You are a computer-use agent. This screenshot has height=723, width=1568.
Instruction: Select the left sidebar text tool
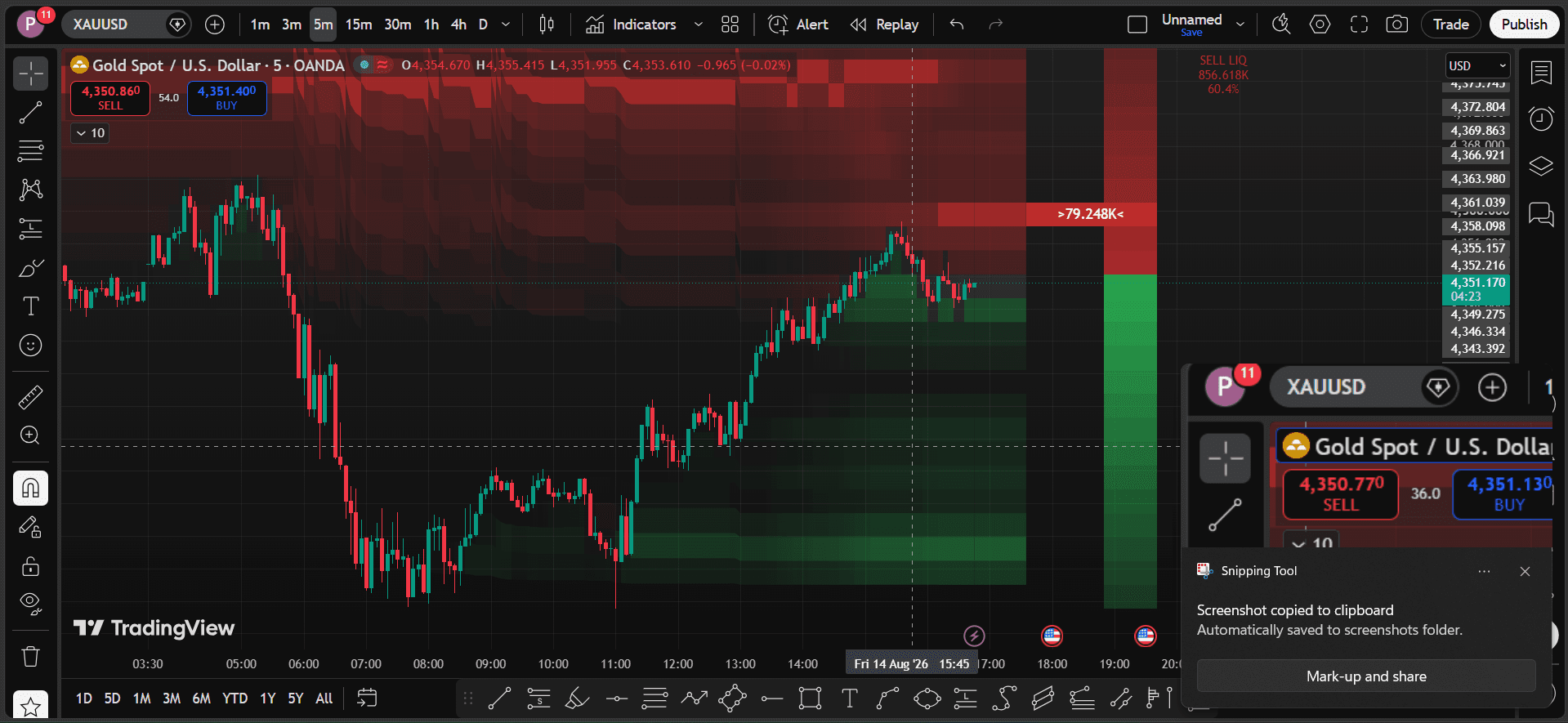tap(31, 306)
